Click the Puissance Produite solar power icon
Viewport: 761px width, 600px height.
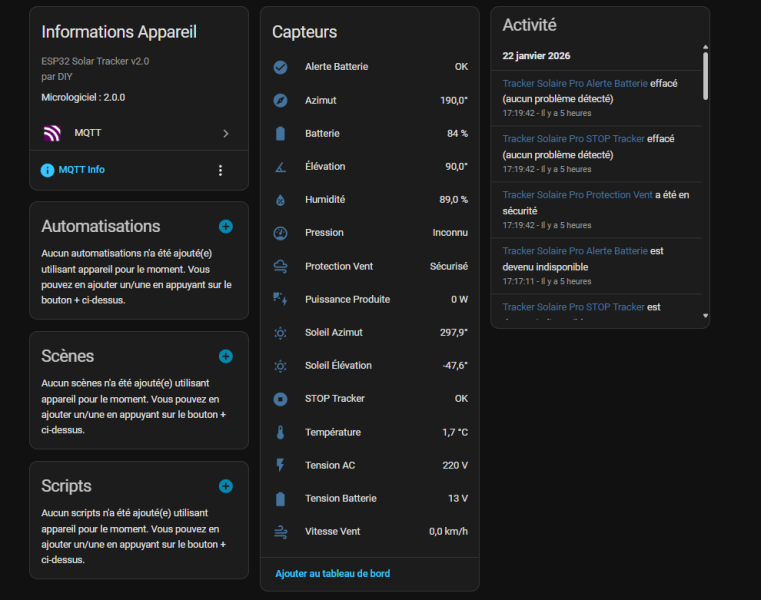280,299
